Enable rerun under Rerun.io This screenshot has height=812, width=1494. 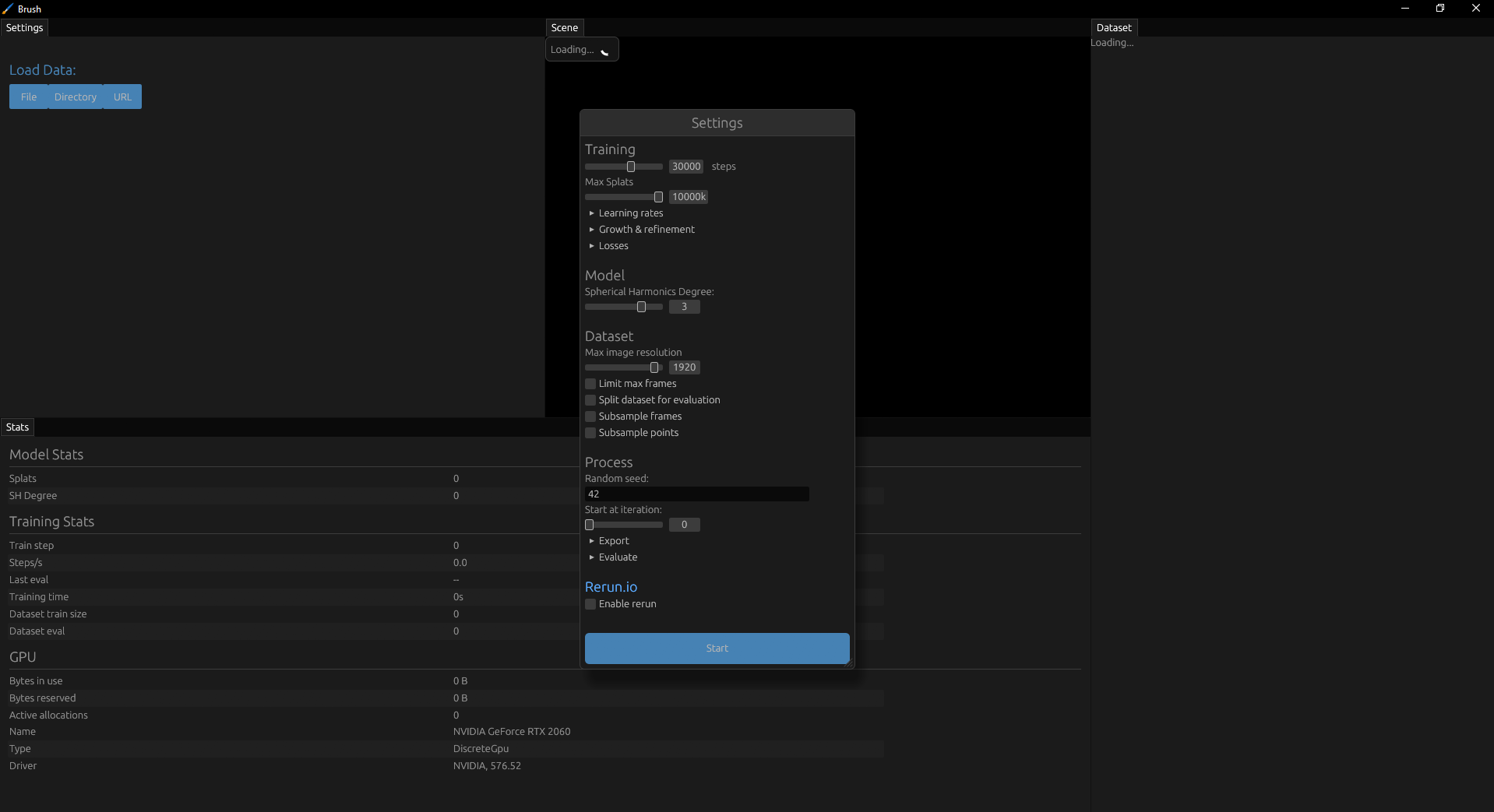click(x=590, y=603)
